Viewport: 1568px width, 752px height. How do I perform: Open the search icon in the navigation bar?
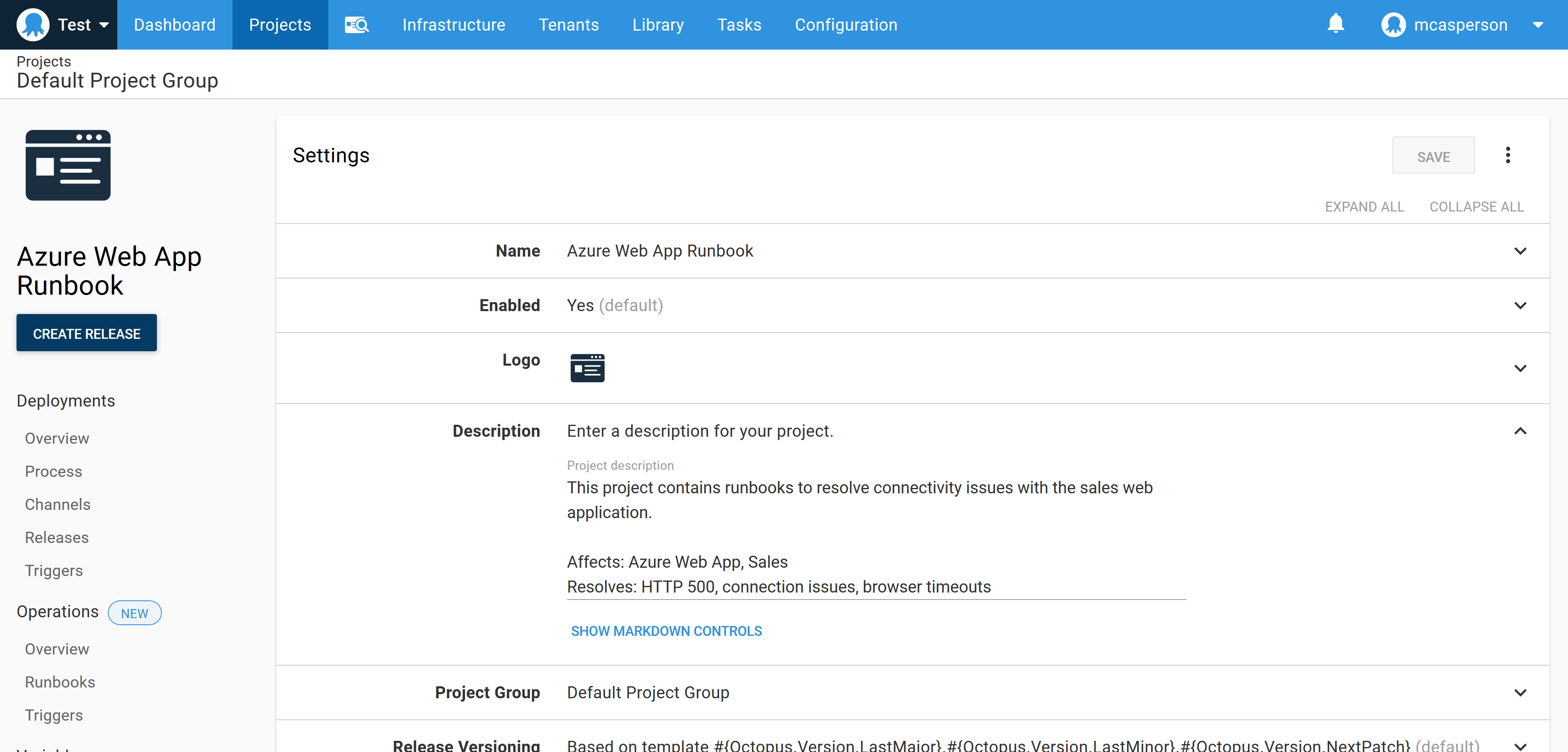pyautogui.click(x=357, y=24)
